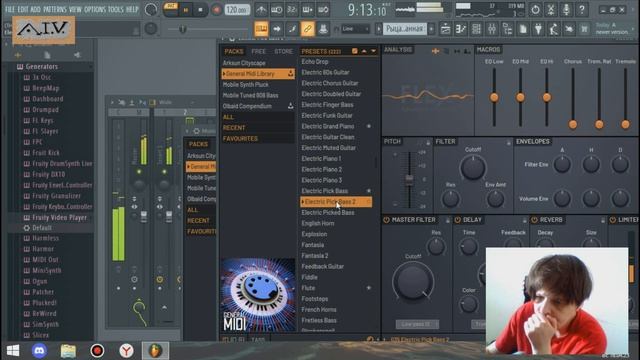
Task: Click the MASTER FILTER Cutoff knob
Action: 413,281
